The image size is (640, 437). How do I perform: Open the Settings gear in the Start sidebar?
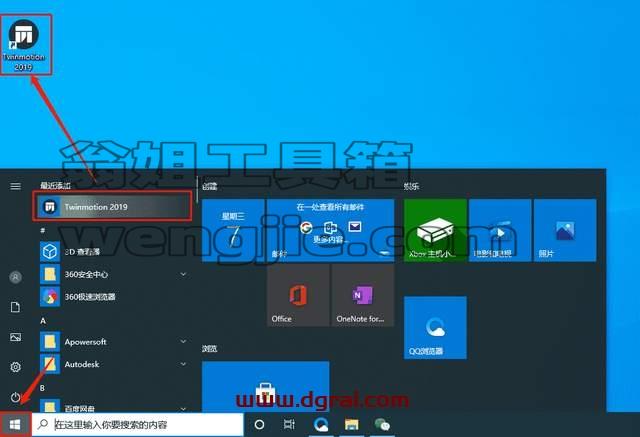16,367
